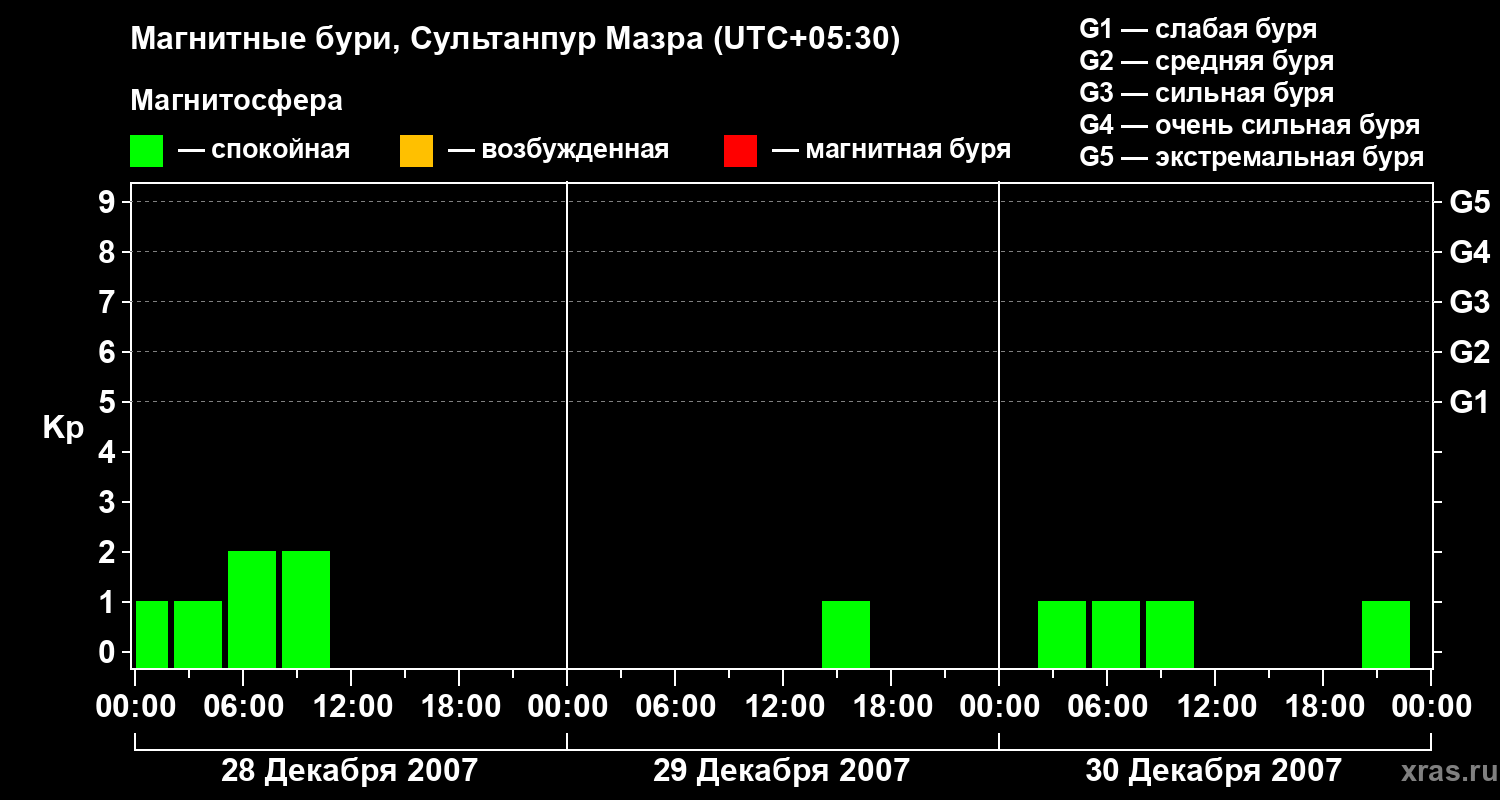Click the 'G3 — сильная буря' legend line
Screen dimensions: 1500x800
1206,93
